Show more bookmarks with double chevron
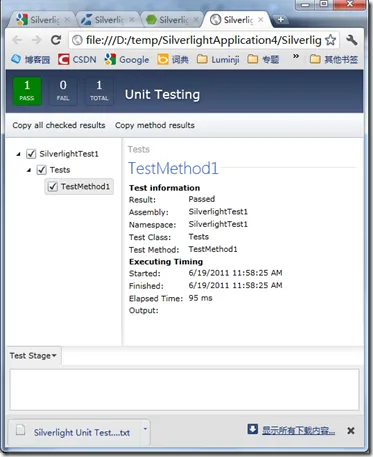The image size is (373, 457). [296, 56]
